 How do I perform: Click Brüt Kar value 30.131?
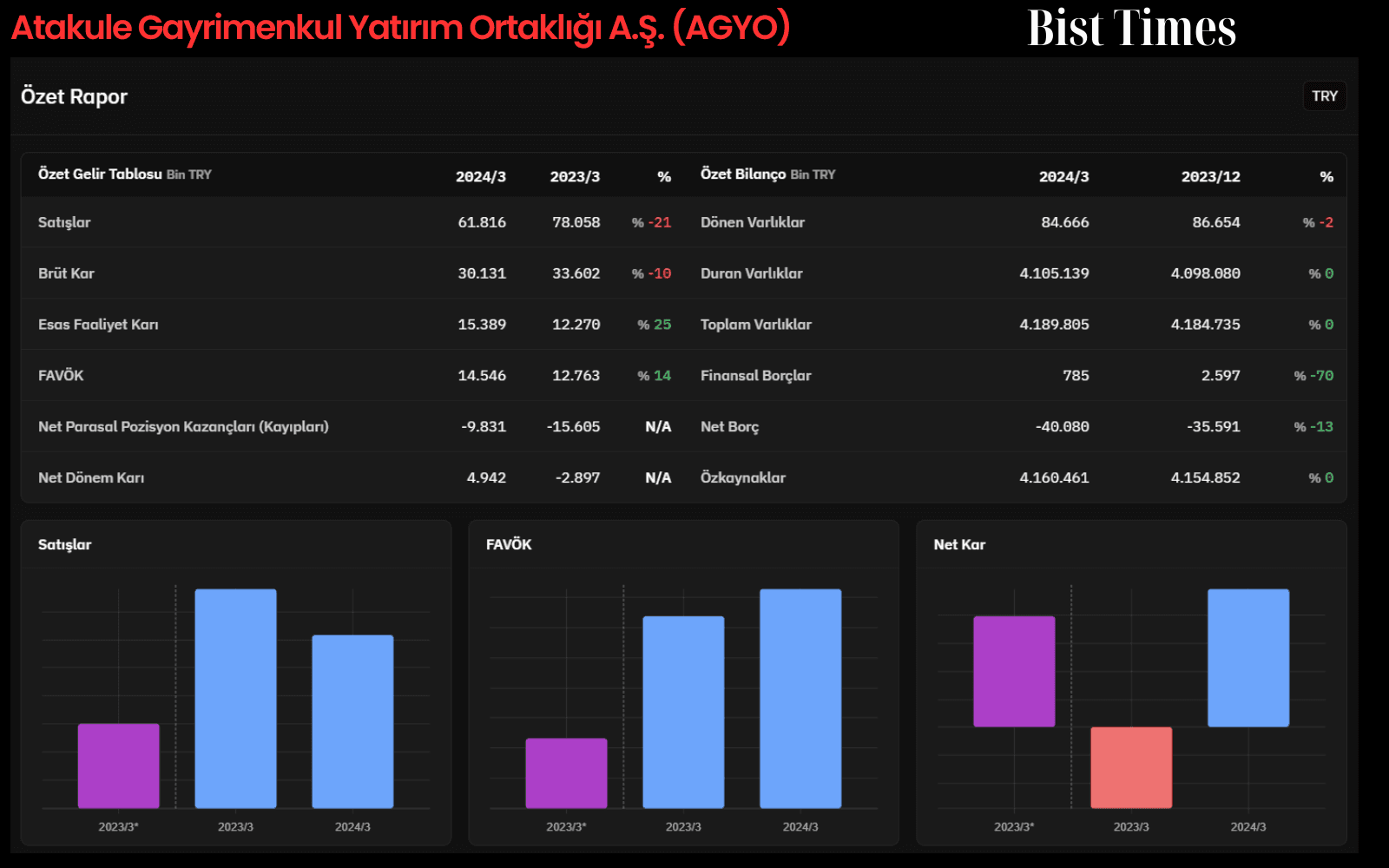click(482, 273)
